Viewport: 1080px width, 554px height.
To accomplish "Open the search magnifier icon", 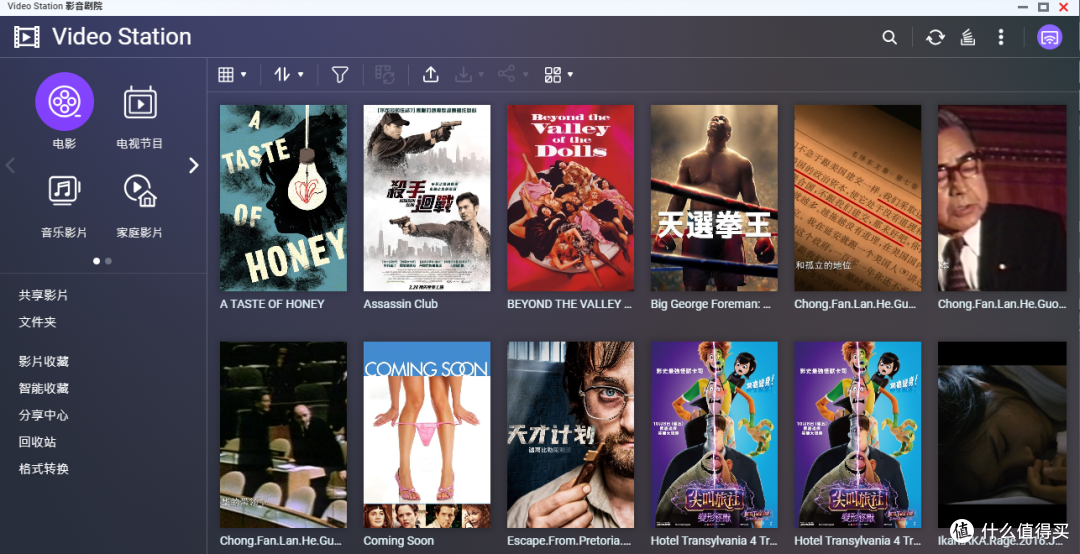I will (x=889, y=37).
